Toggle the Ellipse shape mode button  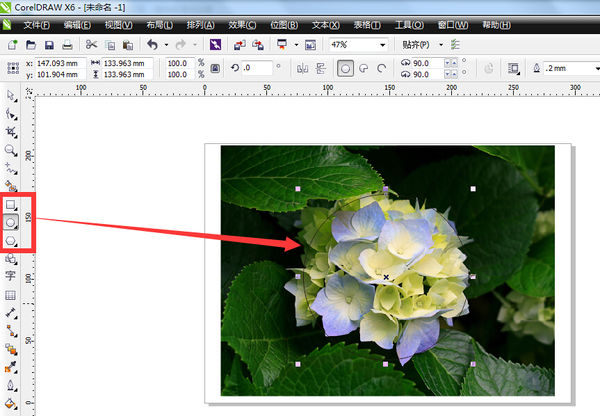(x=345, y=70)
